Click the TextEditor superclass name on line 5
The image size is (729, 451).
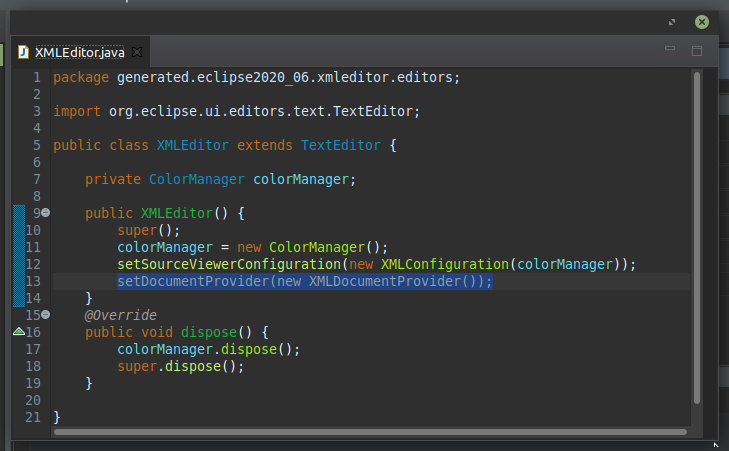(x=340, y=145)
